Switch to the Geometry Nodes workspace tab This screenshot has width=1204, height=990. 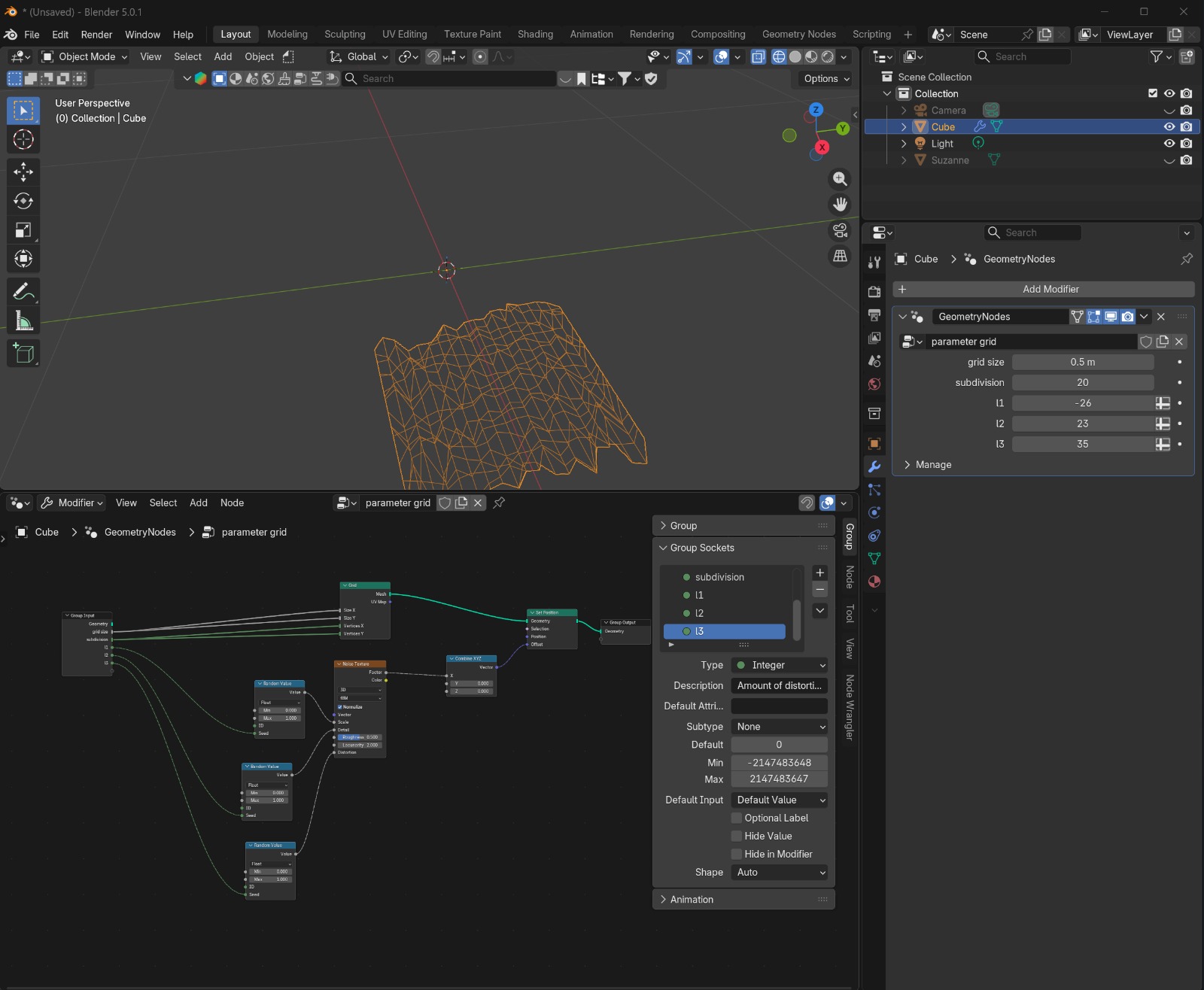click(798, 35)
